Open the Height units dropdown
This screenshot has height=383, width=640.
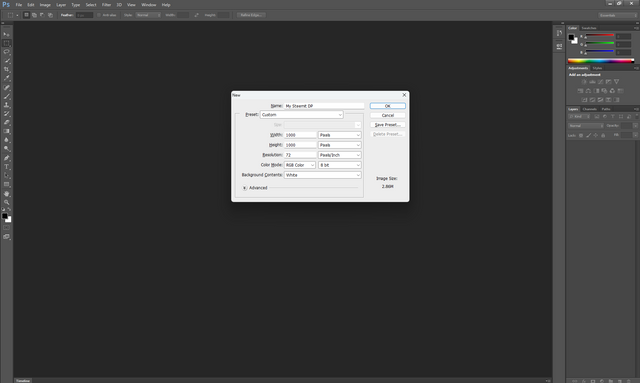340,145
